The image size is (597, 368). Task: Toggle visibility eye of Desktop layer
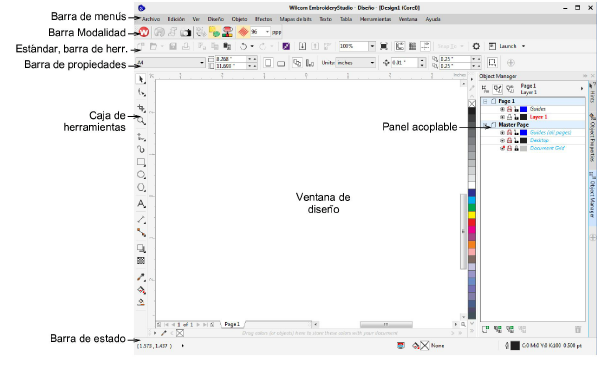click(x=502, y=141)
